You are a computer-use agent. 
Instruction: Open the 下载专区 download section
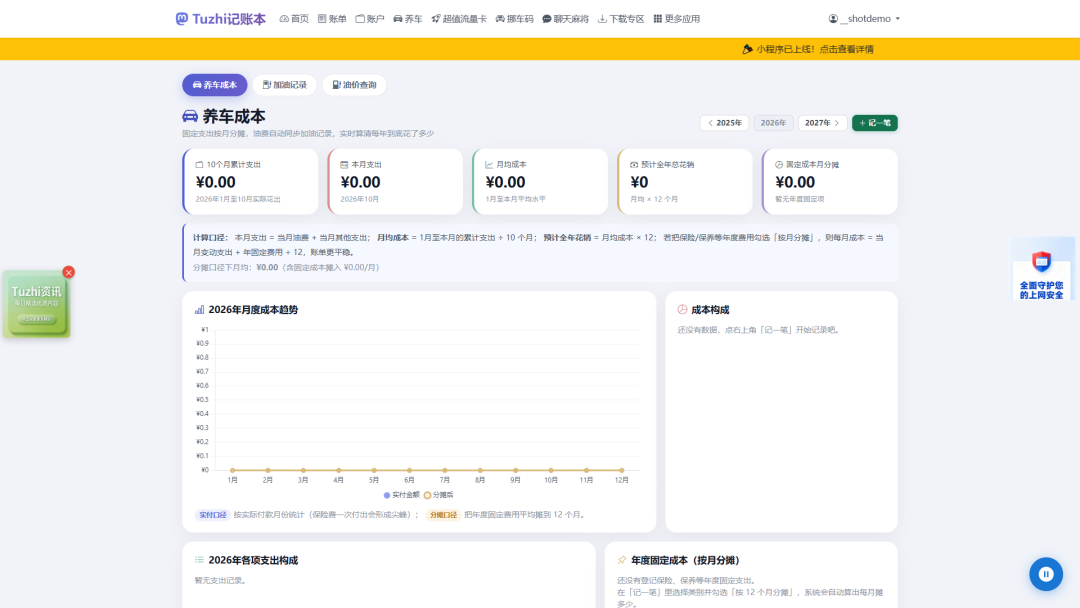click(x=621, y=19)
